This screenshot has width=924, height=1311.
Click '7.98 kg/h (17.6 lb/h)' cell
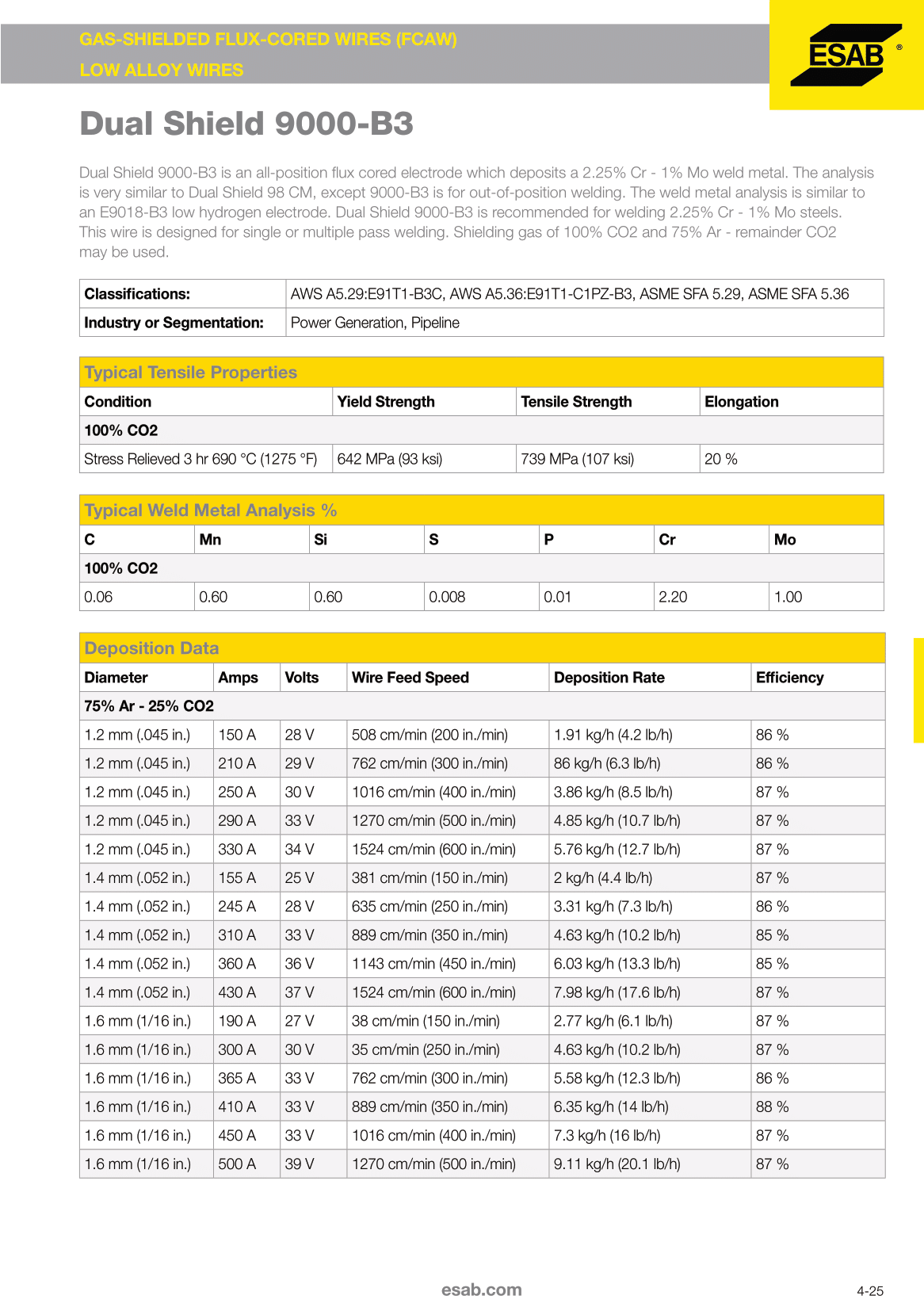[650, 992]
